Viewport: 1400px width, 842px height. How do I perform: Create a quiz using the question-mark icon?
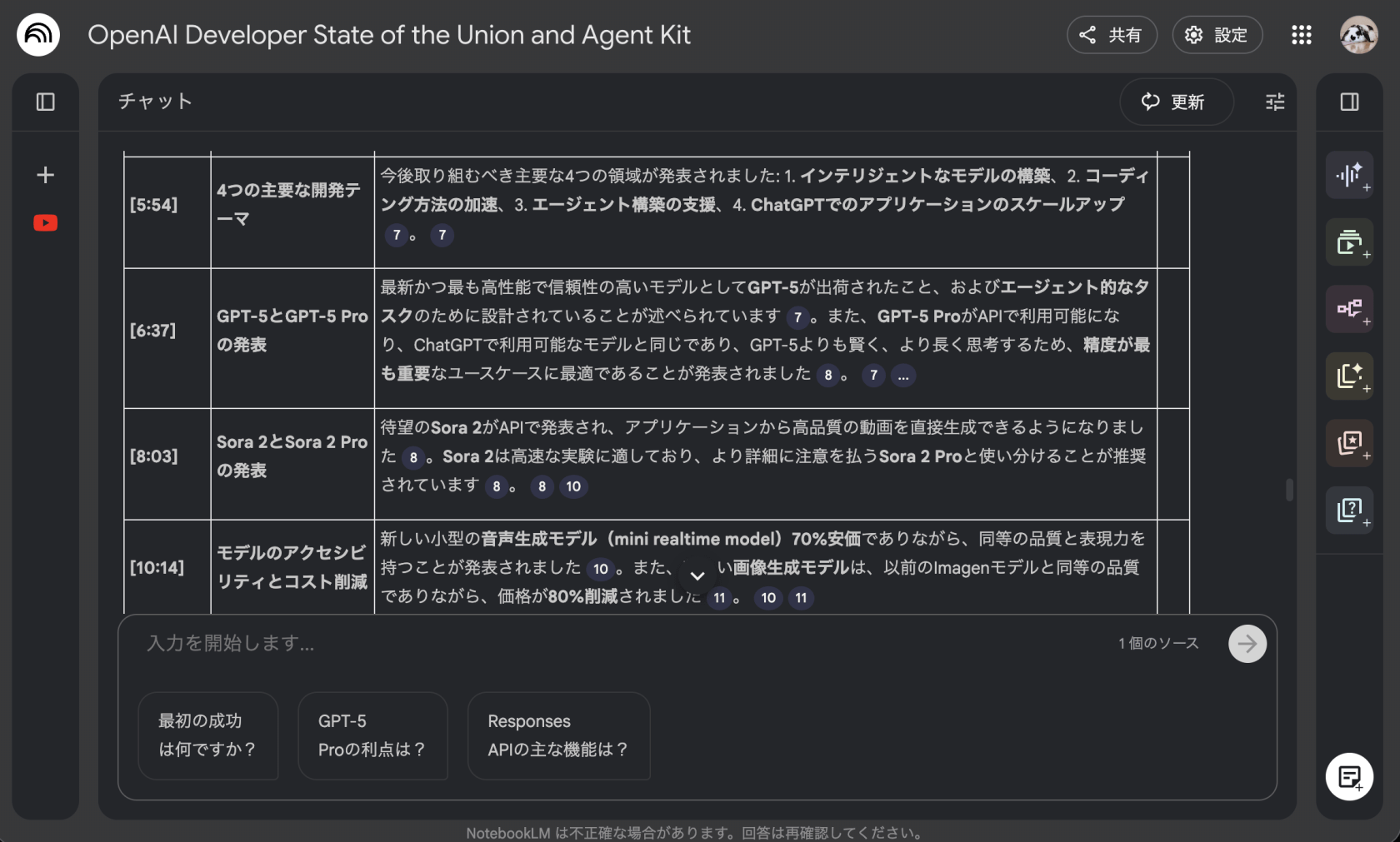click(x=1349, y=510)
